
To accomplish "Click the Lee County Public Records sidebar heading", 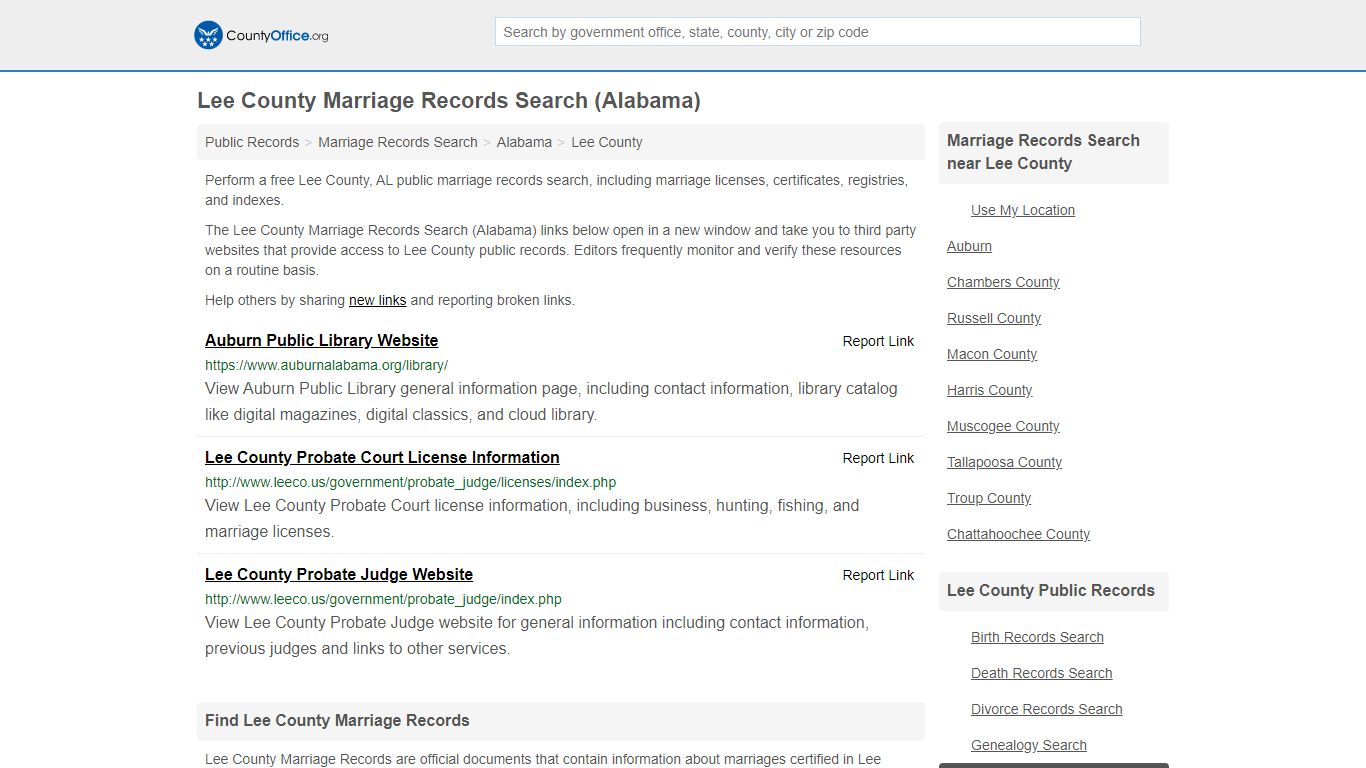I will point(1050,590).
